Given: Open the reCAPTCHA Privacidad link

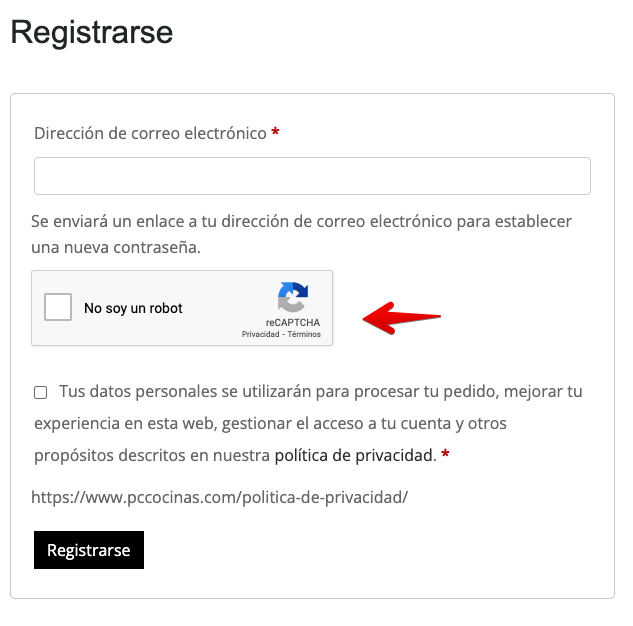Looking at the screenshot, I should click(260, 334).
